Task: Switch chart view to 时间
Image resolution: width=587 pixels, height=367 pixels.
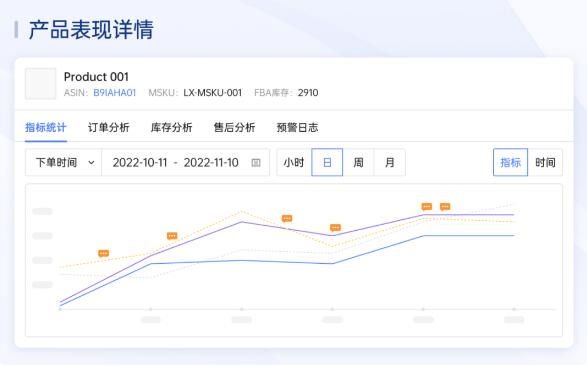Action: [x=545, y=163]
